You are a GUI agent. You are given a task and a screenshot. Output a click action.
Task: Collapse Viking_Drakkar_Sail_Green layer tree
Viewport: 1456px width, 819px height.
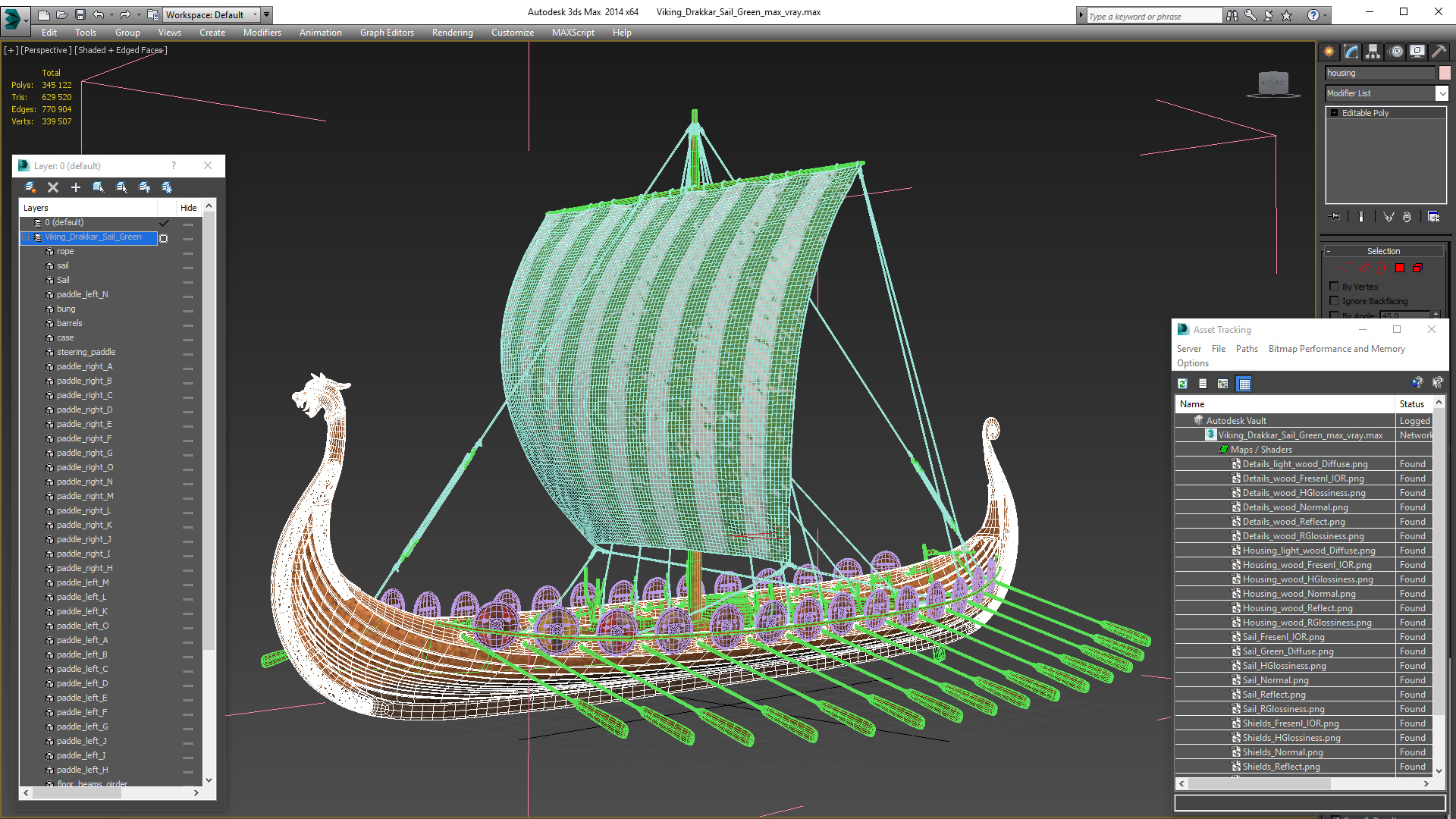coord(25,237)
